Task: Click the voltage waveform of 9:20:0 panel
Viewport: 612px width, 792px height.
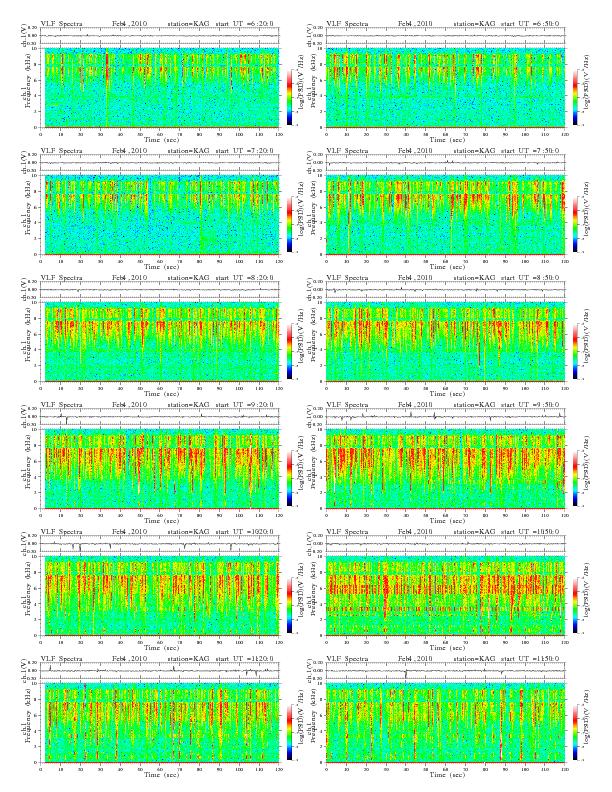Action: (x=160, y=417)
